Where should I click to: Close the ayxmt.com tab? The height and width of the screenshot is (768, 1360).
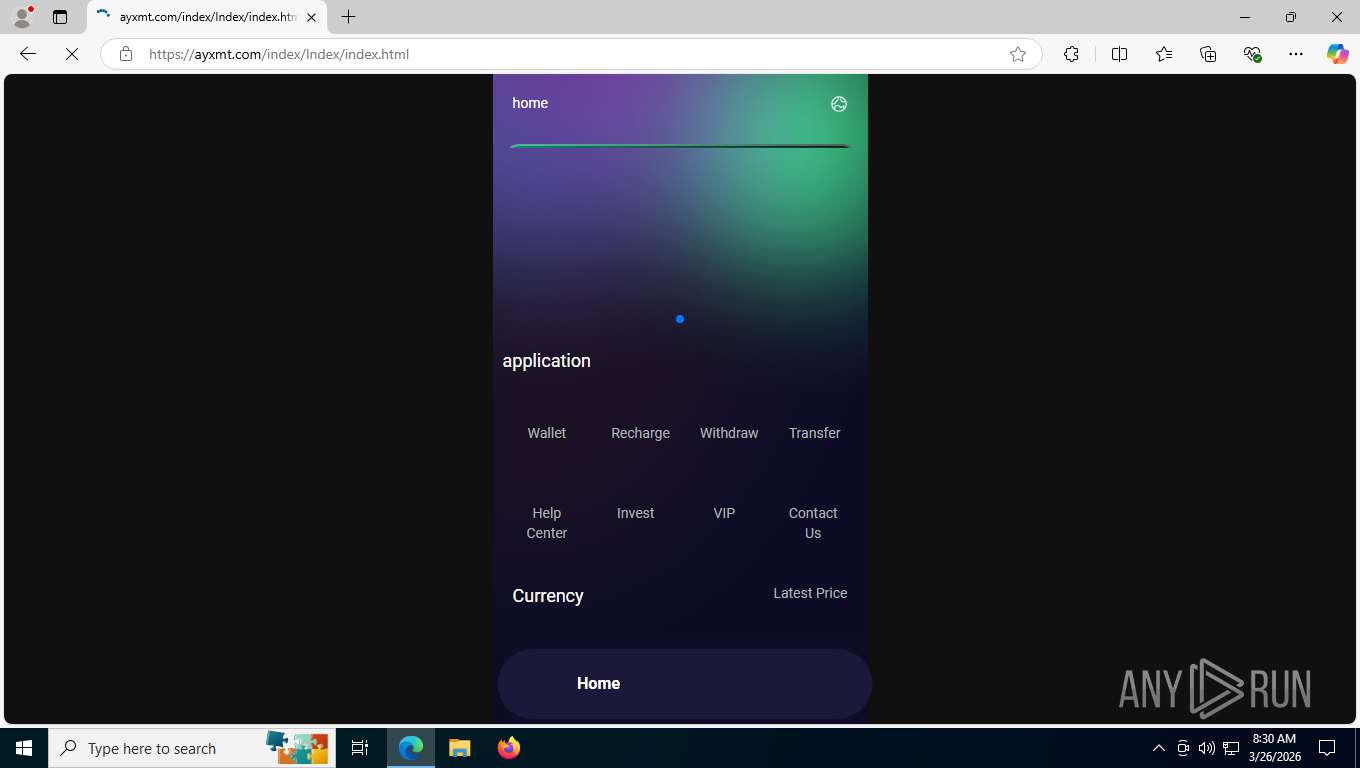point(311,17)
